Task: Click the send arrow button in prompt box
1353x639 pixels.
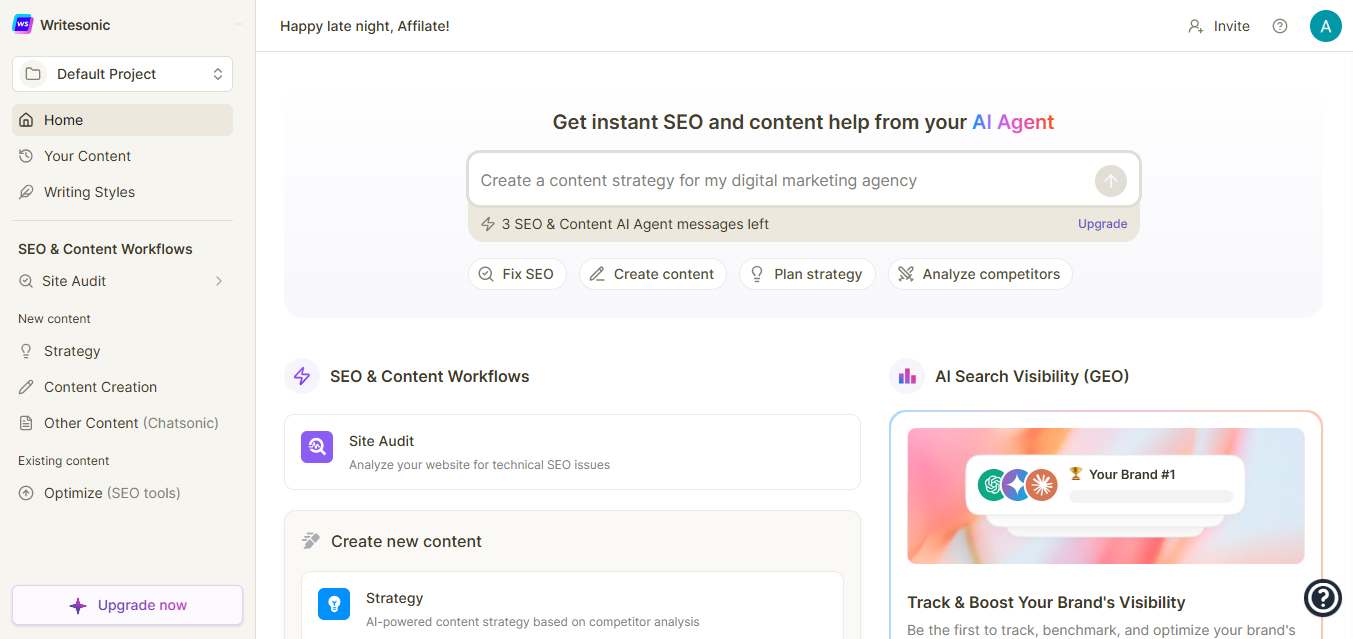Action: tap(1110, 181)
